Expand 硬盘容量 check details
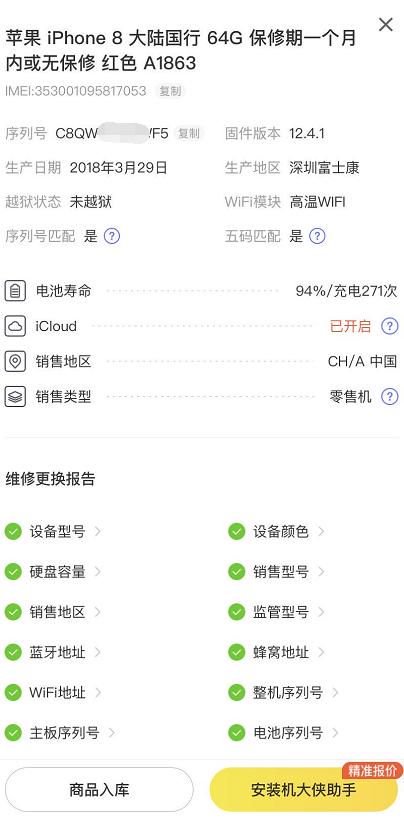This screenshot has height=823, width=404. tap(53, 572)
